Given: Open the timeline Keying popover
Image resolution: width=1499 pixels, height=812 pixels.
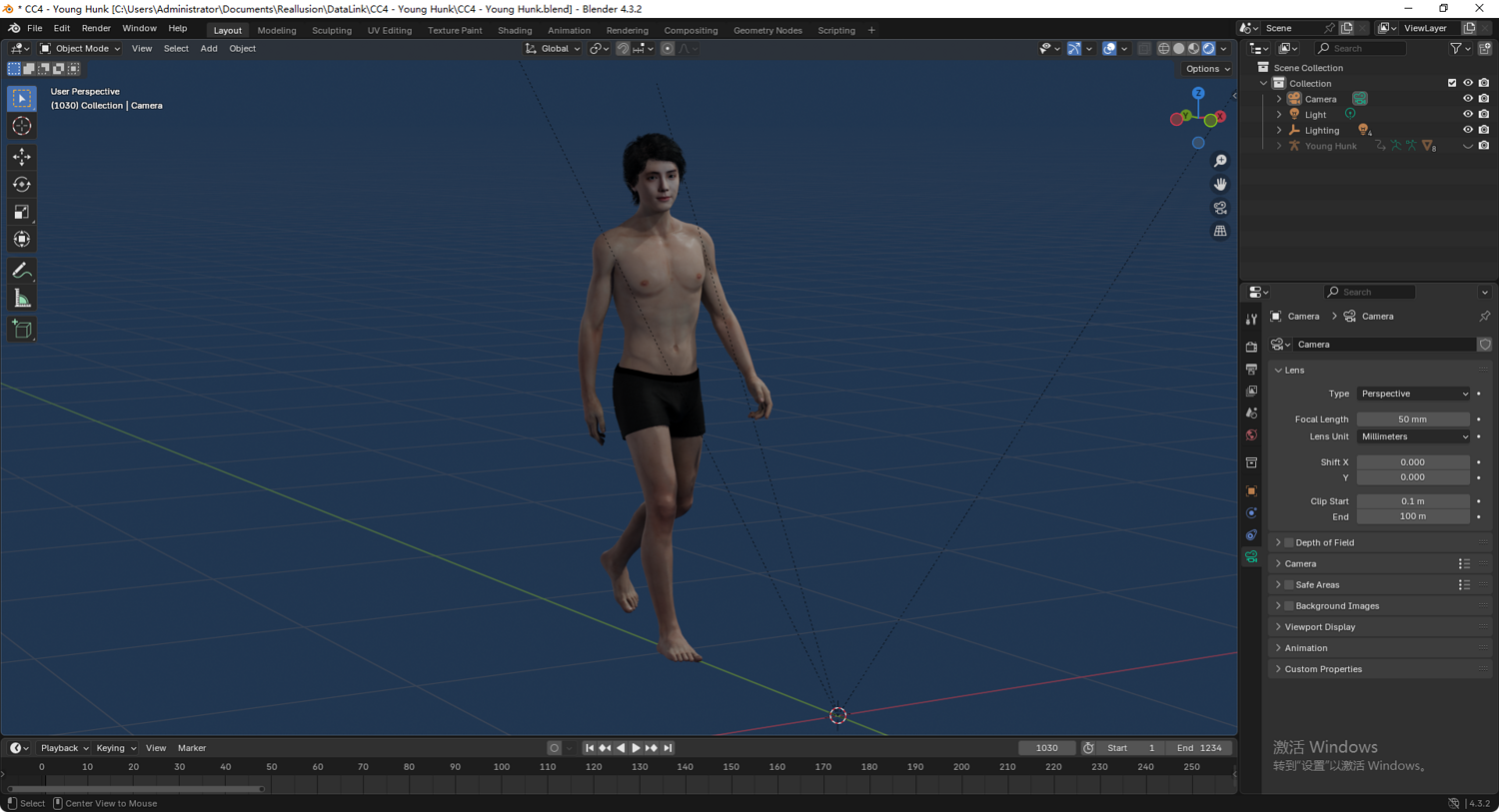Looking at the screenshot, I should (x=116, y=748).
